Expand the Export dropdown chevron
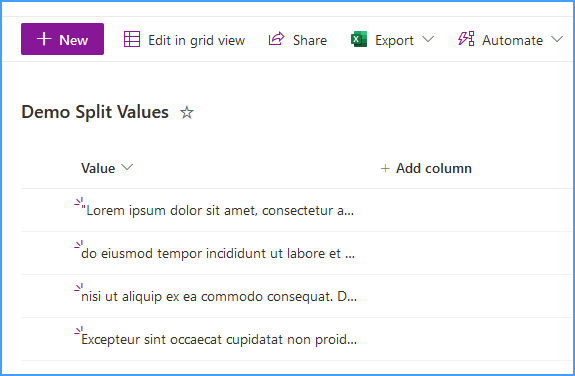The width and height of the screenshot is (575, 376). [x=428, y=39]
